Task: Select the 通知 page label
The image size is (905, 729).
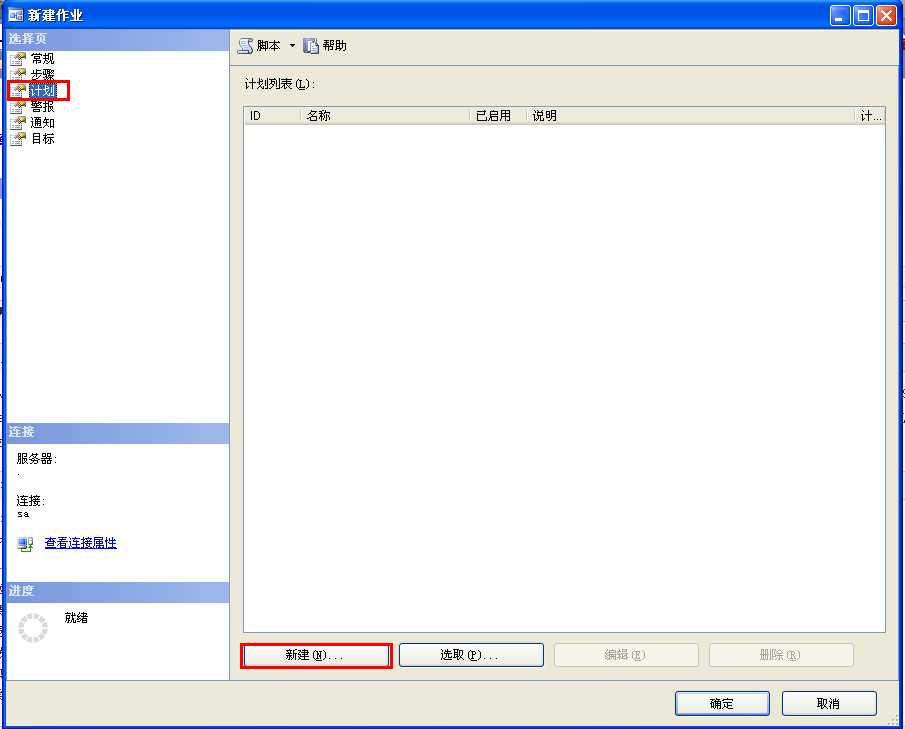Action: click(42, 123)
